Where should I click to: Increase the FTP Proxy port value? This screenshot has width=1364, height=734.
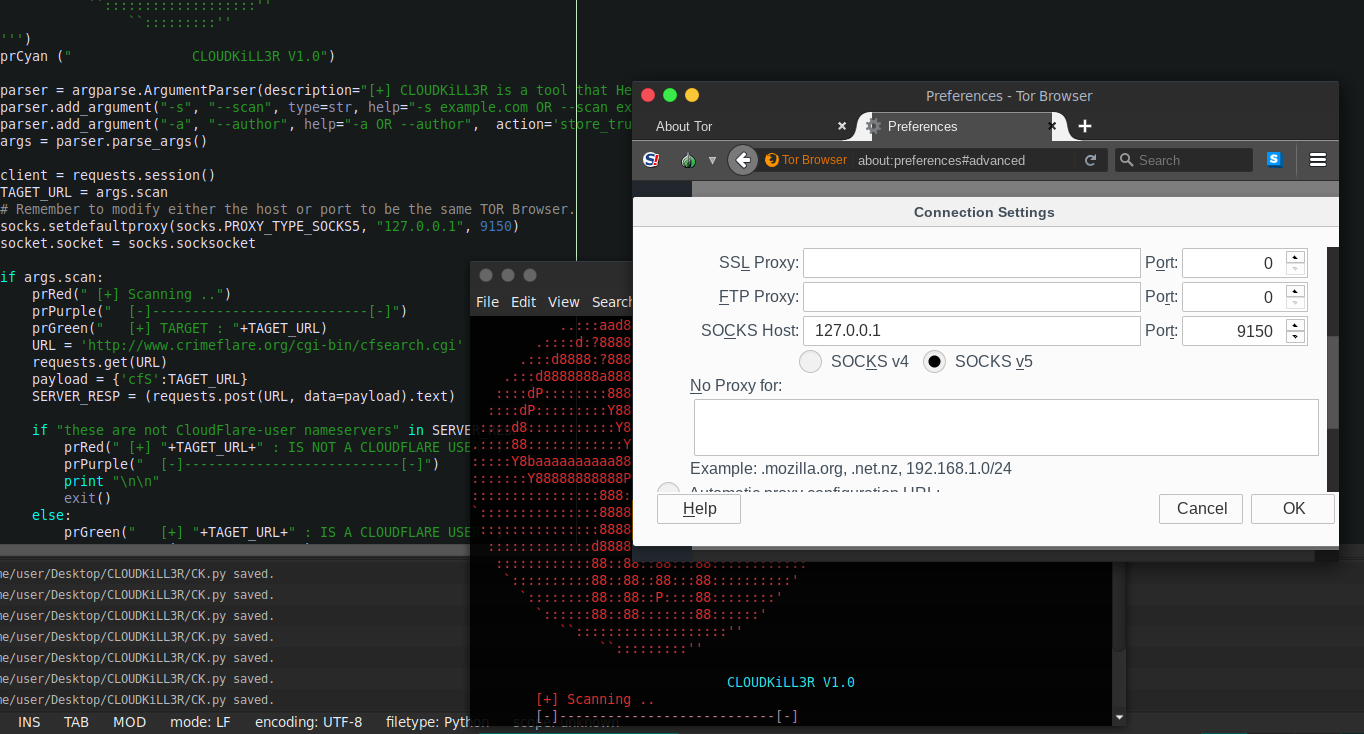point(1296,291)
